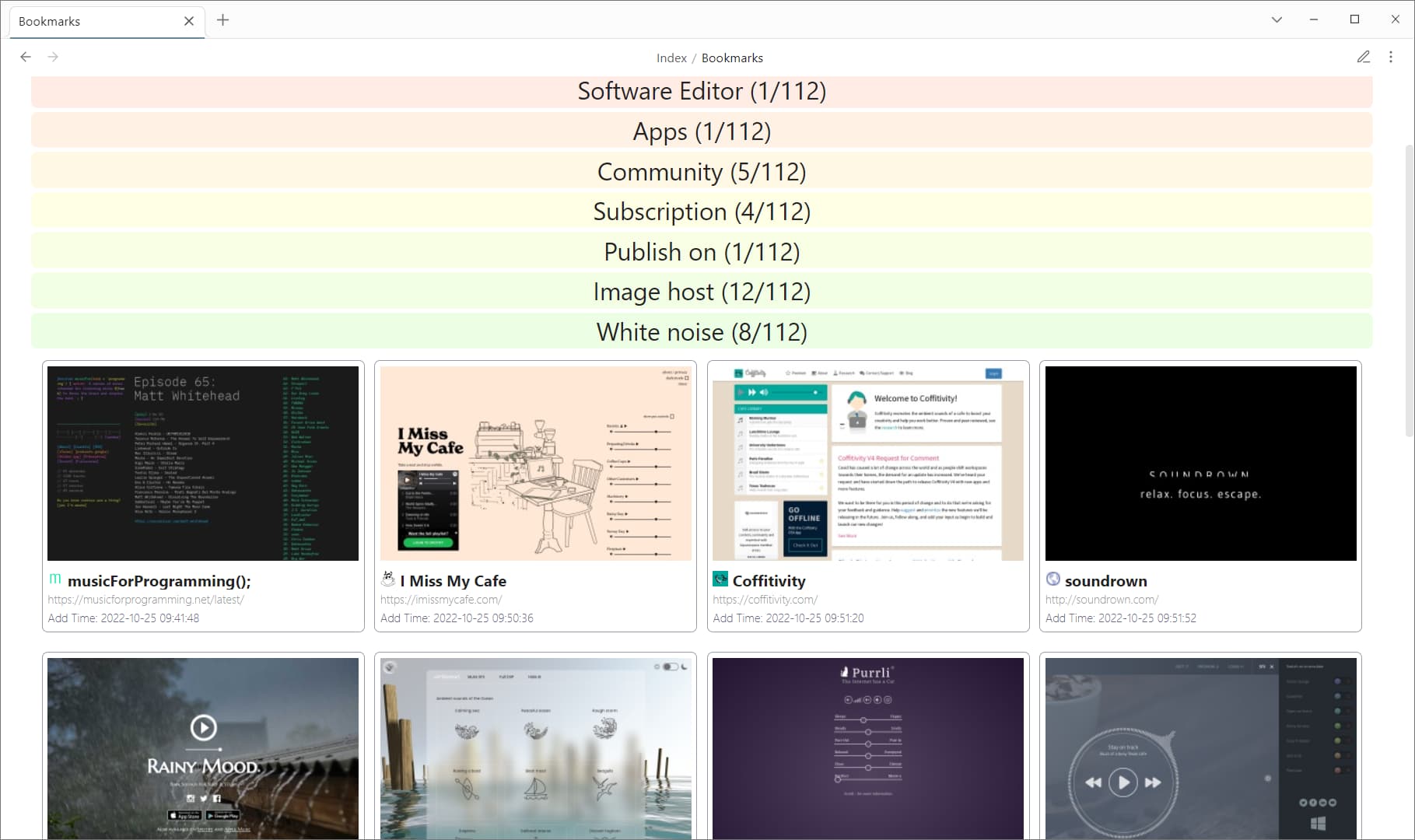Click the soundrown globe favicon
Image resolution: width=1415 pixels, height=840 pixels.
1053,579
